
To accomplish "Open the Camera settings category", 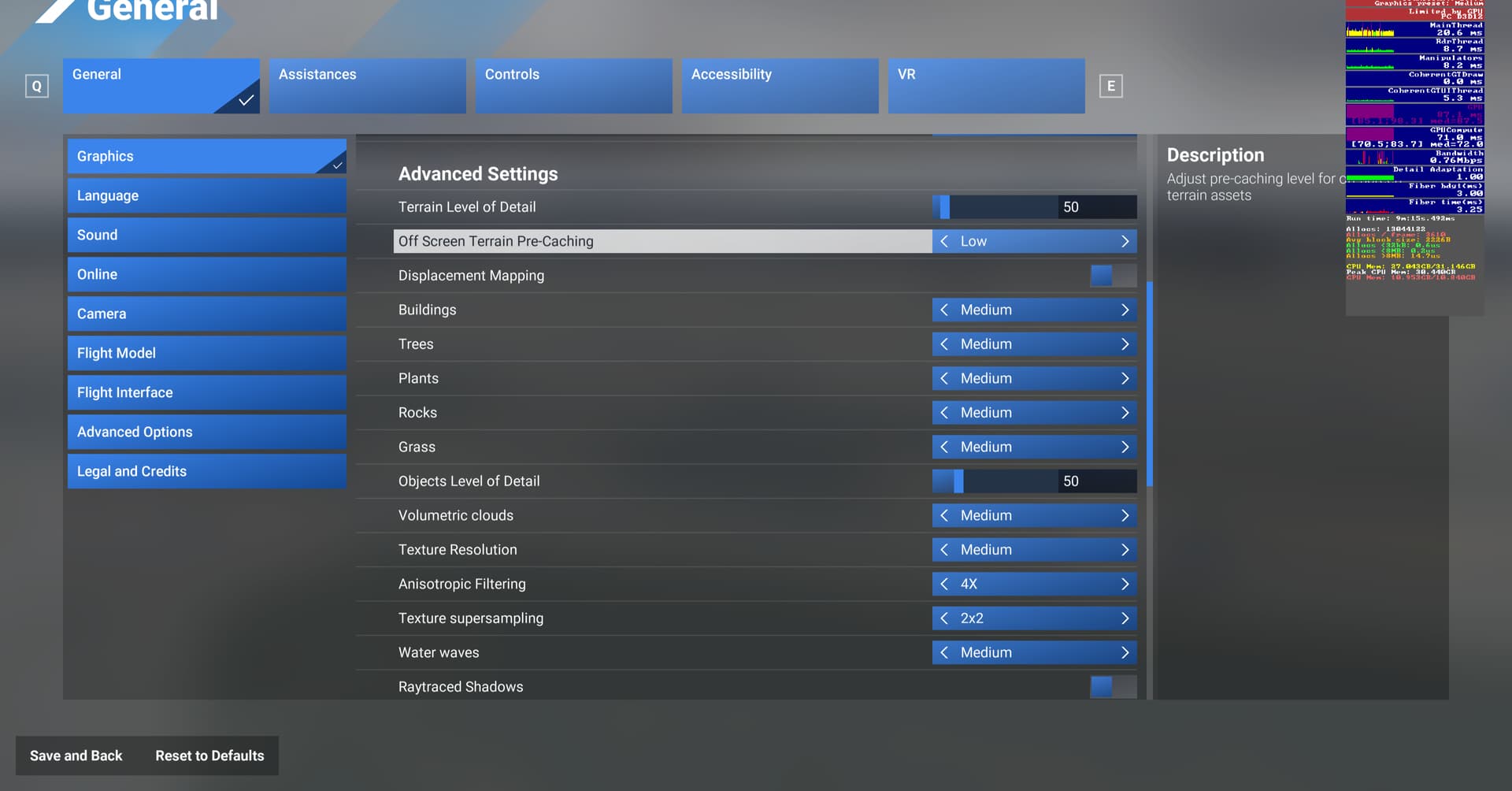I will [207, 314].
